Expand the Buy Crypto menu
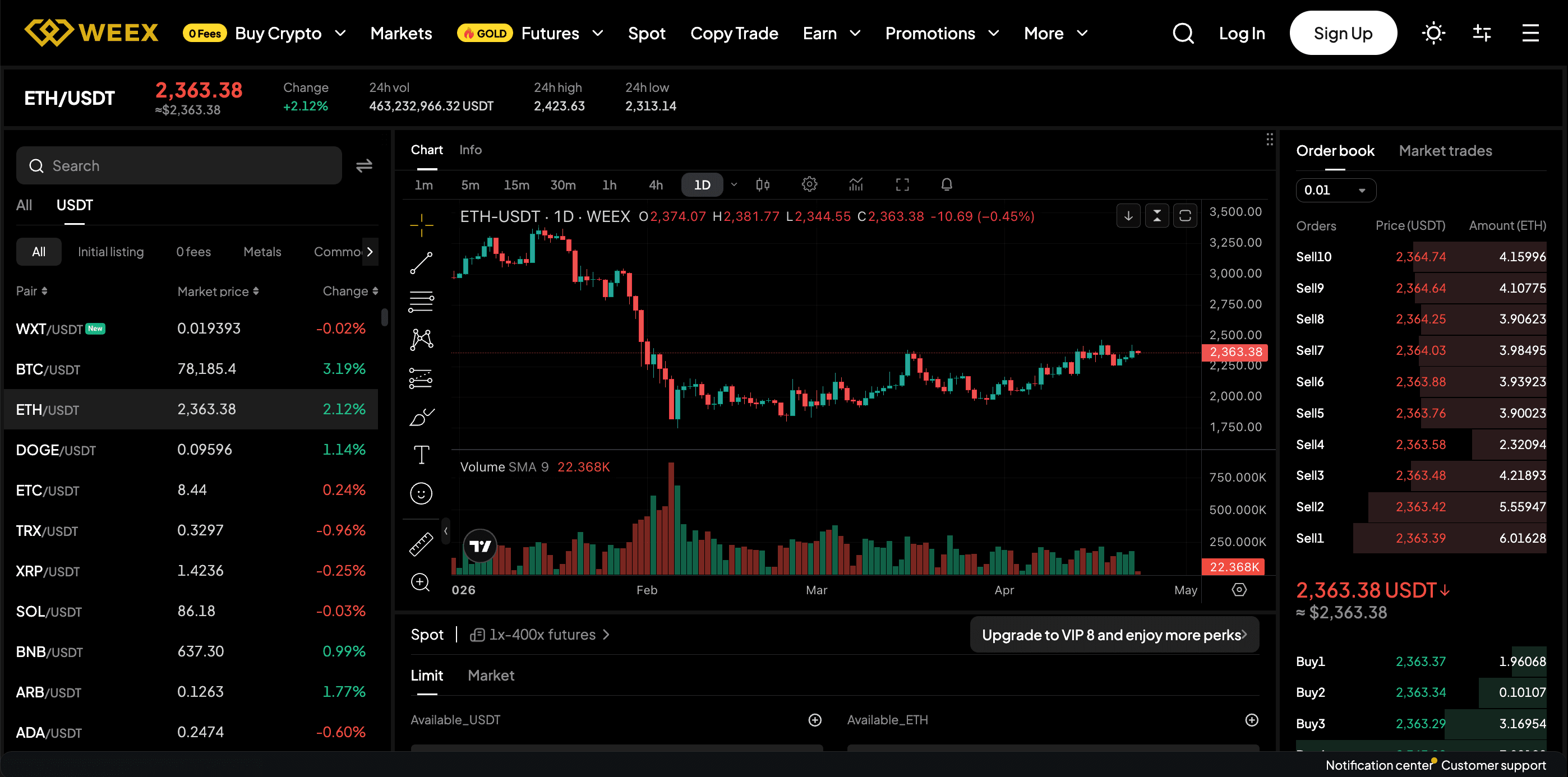Image resolution: width=1568 pixels, height=777 pixels. click(340, 33)
